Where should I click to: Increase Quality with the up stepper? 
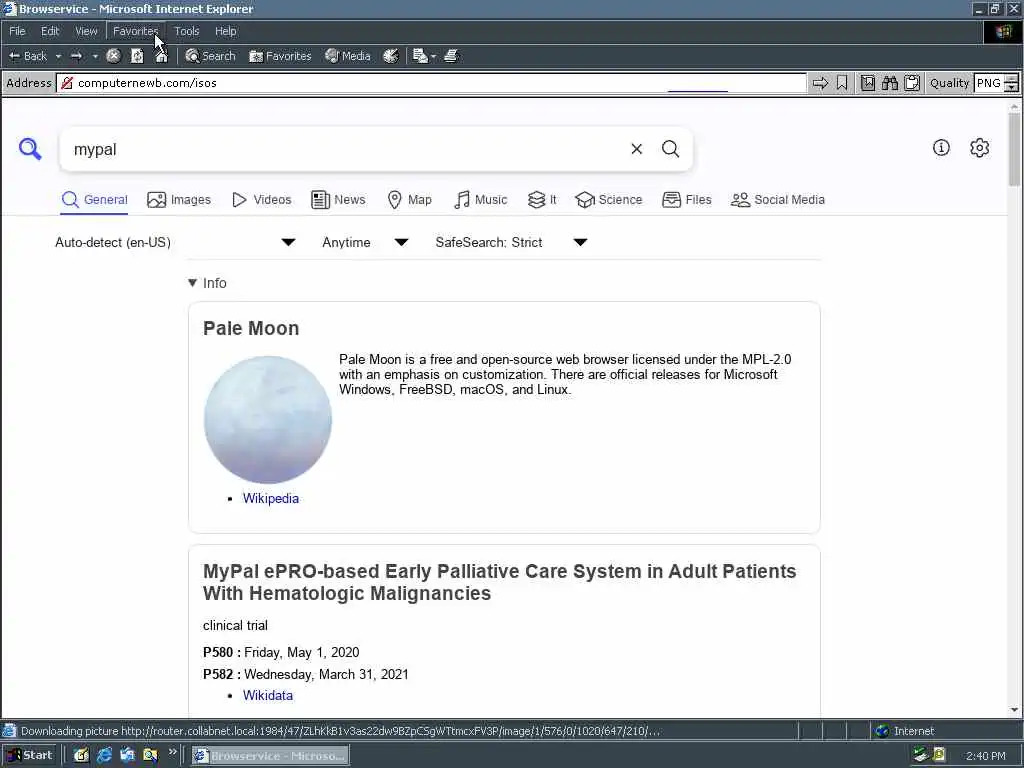click(x=1012, y=78)
